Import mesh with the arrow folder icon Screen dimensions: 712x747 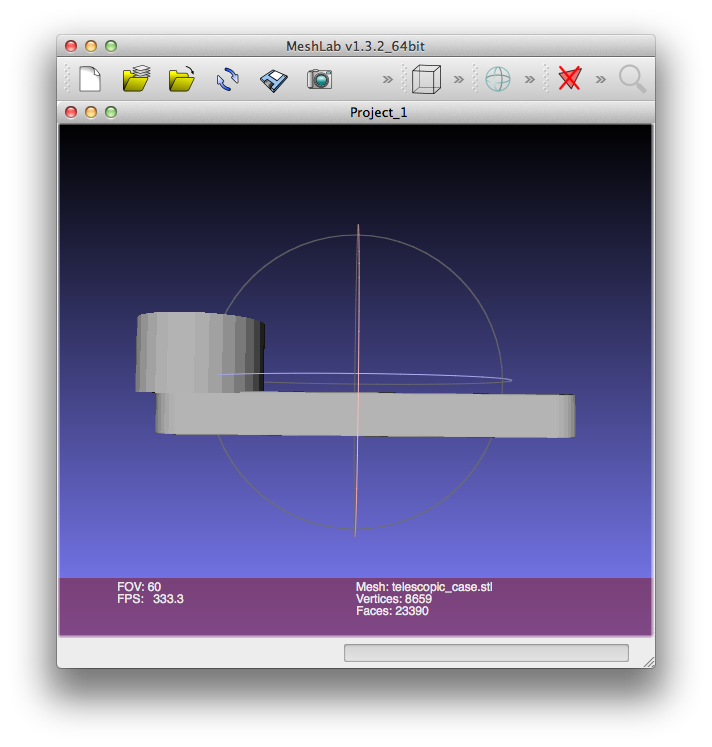(181, 79)
